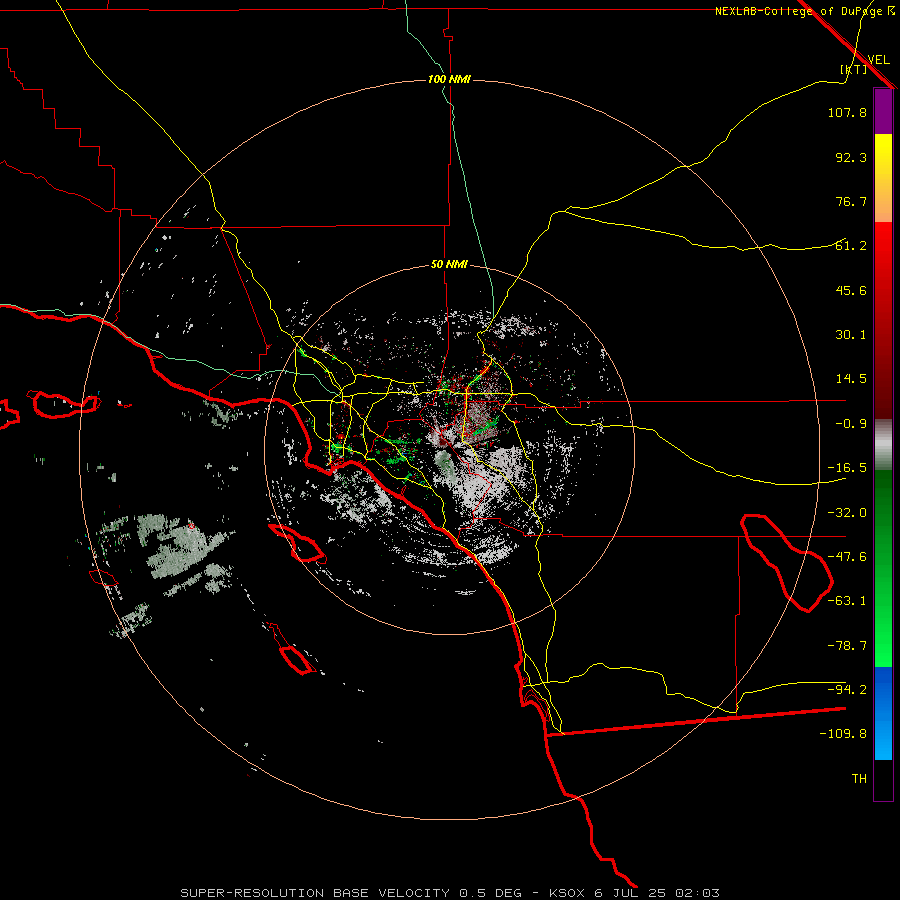The image size is (900, 900).
Task: Click the purple segment of the color bar
Action: [x=883, y=111]
